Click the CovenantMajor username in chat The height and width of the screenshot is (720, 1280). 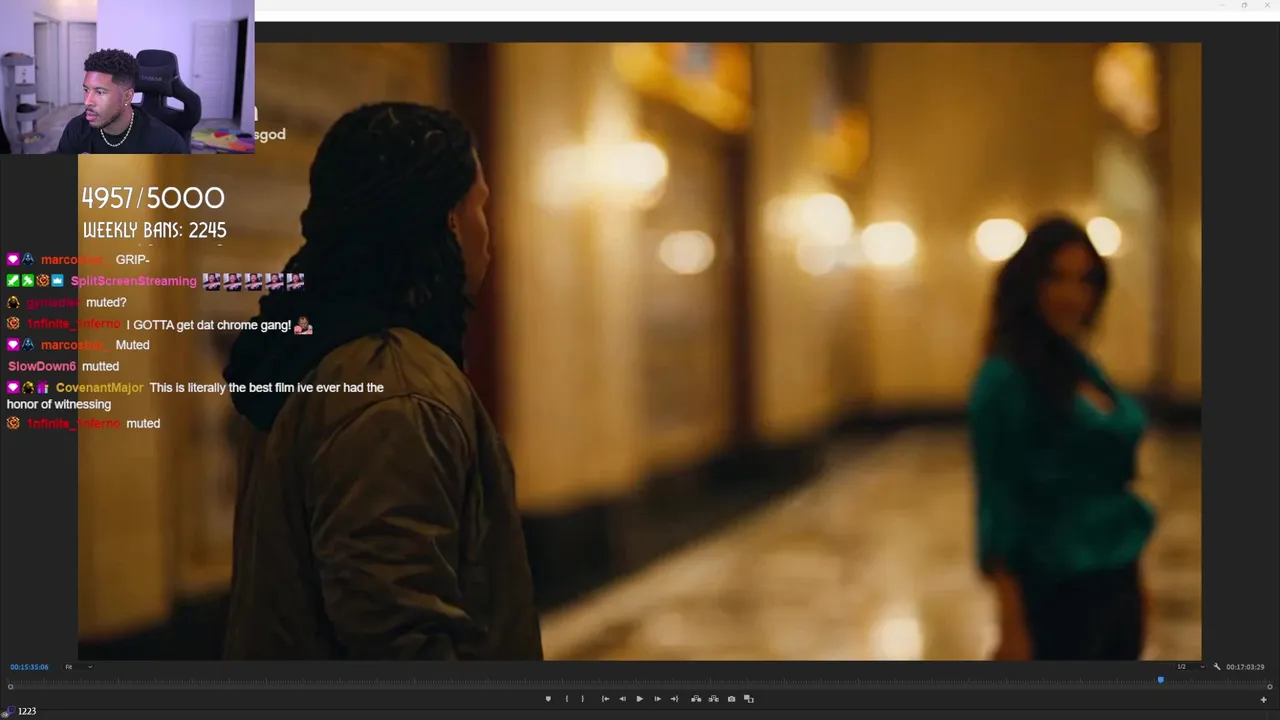click(99, 388)
